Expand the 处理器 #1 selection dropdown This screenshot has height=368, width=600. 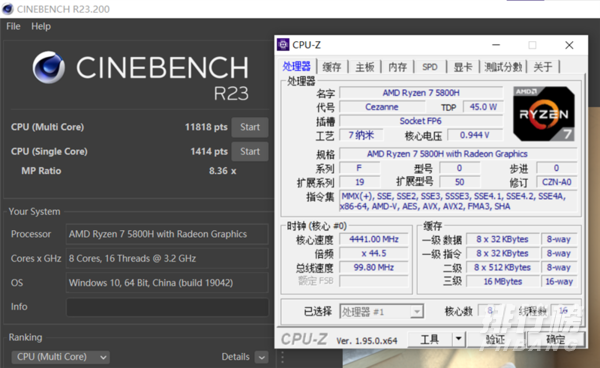[x=417, y=312]
